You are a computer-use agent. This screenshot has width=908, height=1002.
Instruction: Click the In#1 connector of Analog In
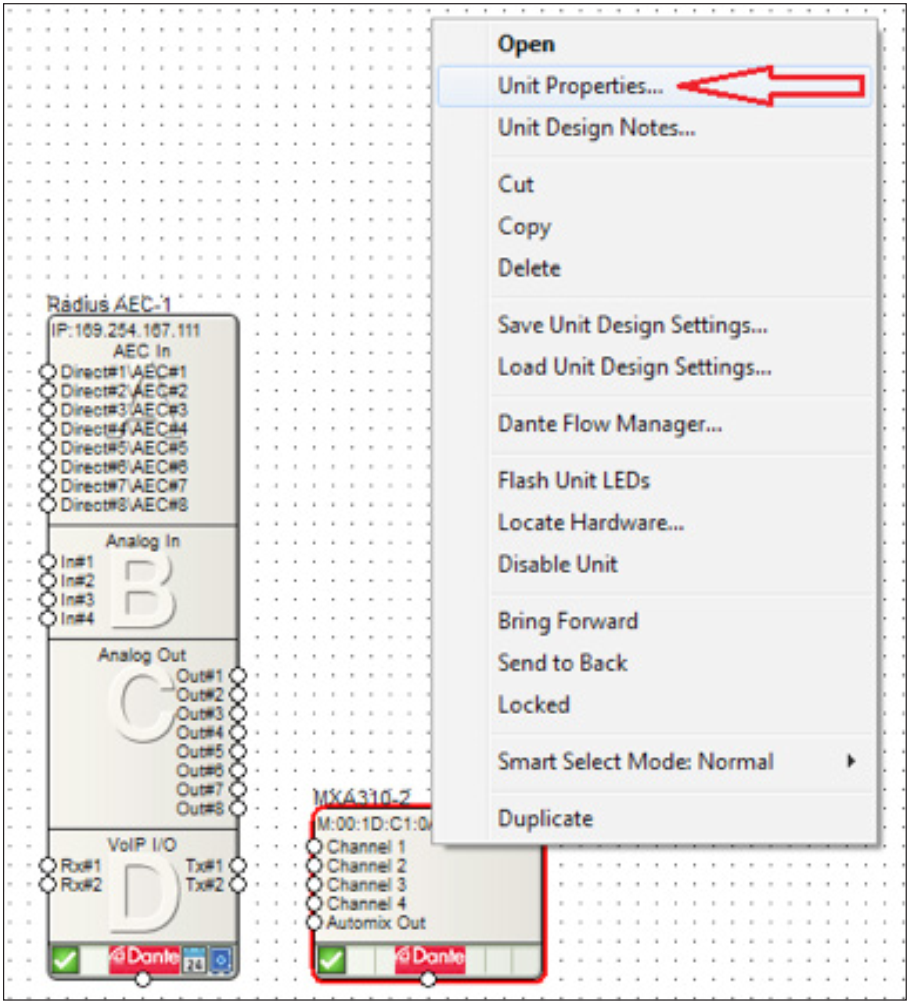[x=48, y=562]
